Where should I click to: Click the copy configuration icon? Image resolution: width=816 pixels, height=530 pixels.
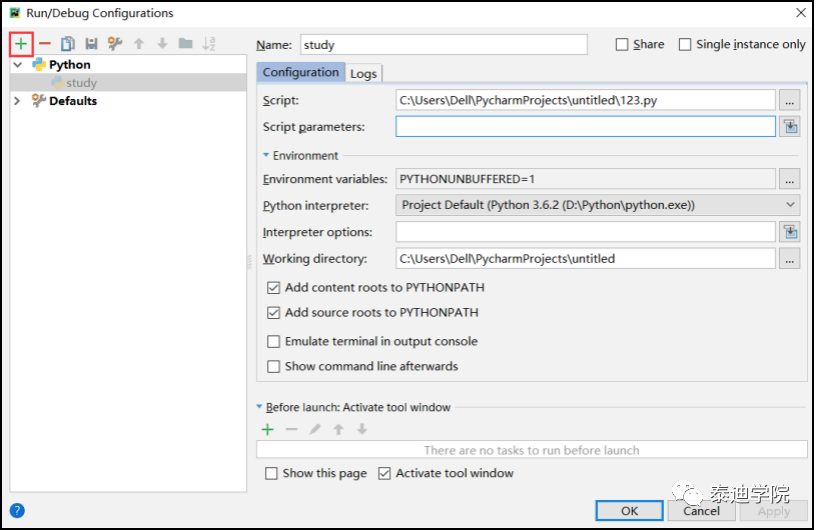click(68, 44)
